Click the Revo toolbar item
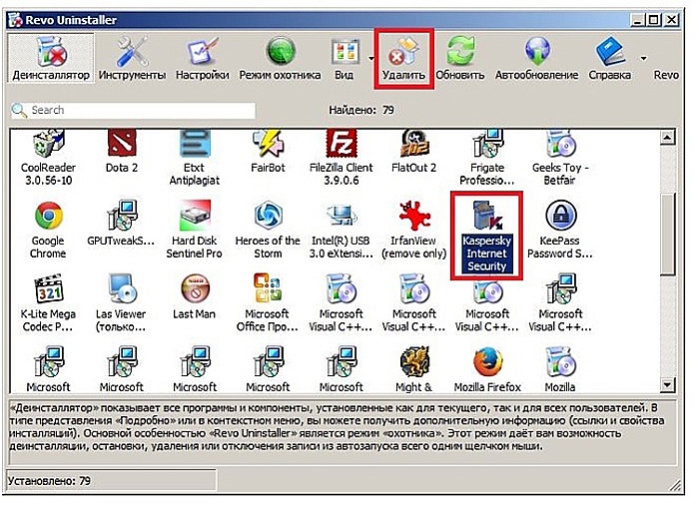The image size is (699, 506). 666,75
